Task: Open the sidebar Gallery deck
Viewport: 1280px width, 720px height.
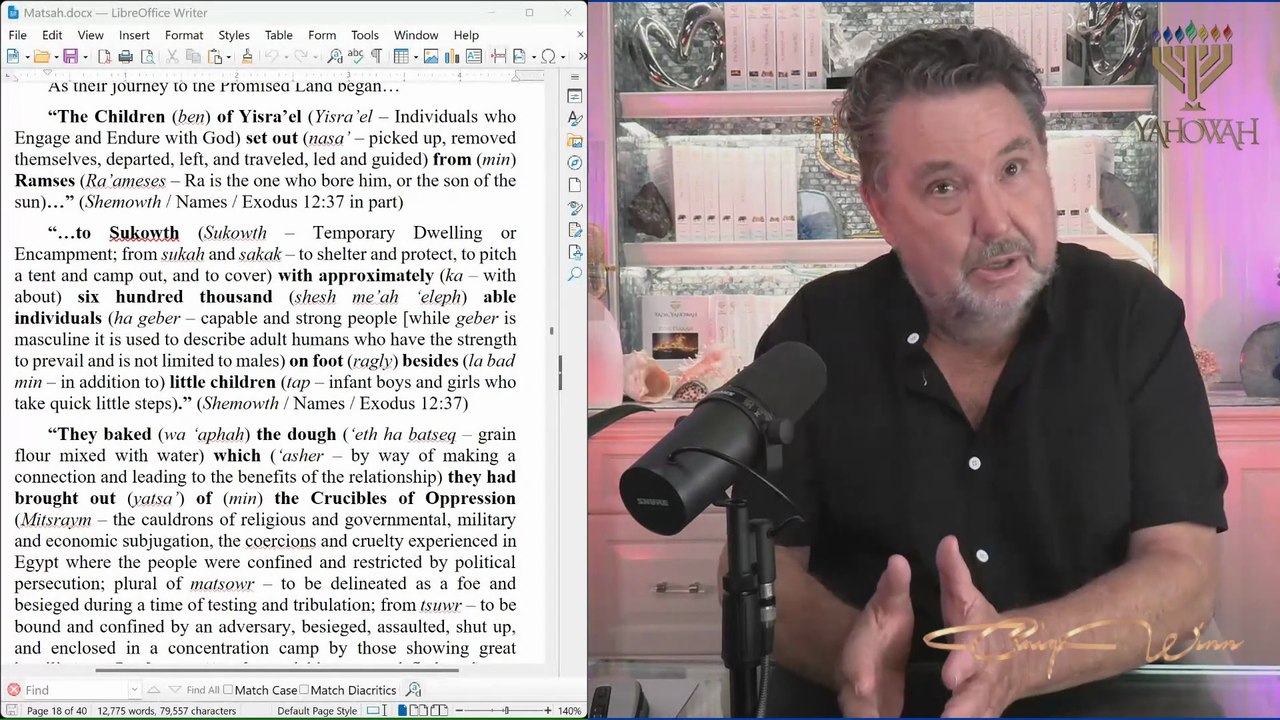Action: [574, 141]
